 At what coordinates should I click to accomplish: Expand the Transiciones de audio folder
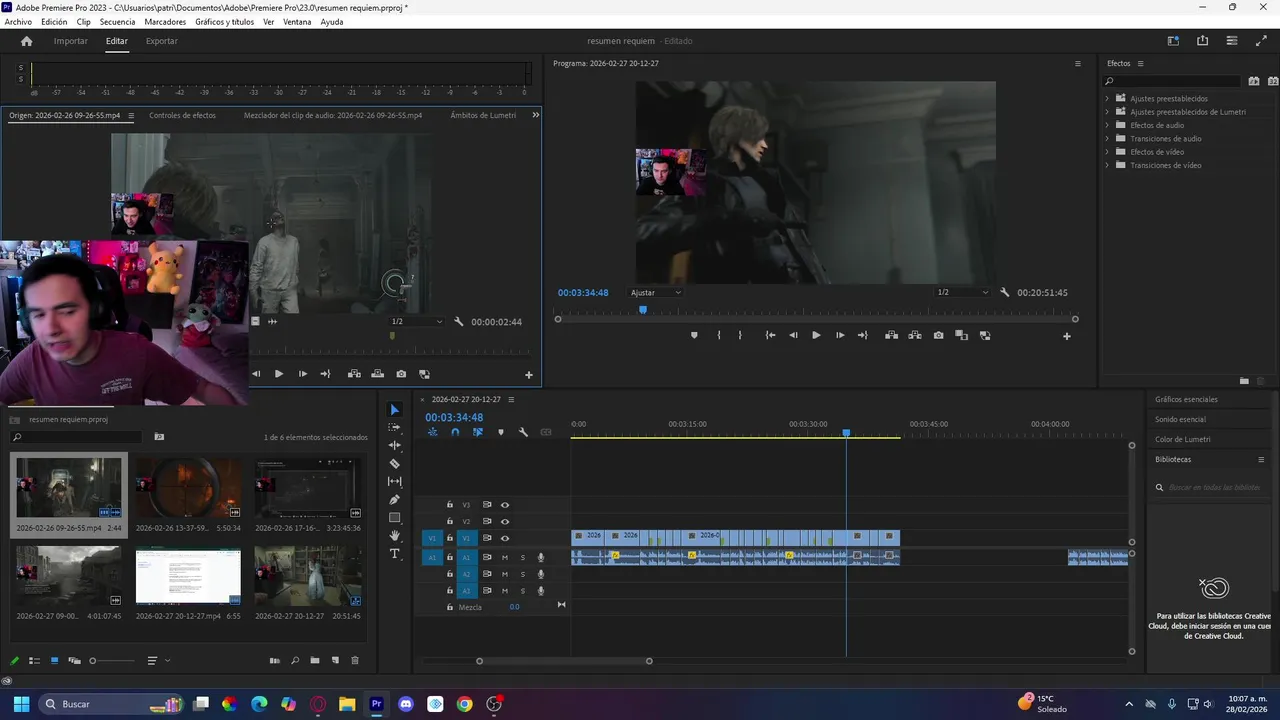(1107, 139)
